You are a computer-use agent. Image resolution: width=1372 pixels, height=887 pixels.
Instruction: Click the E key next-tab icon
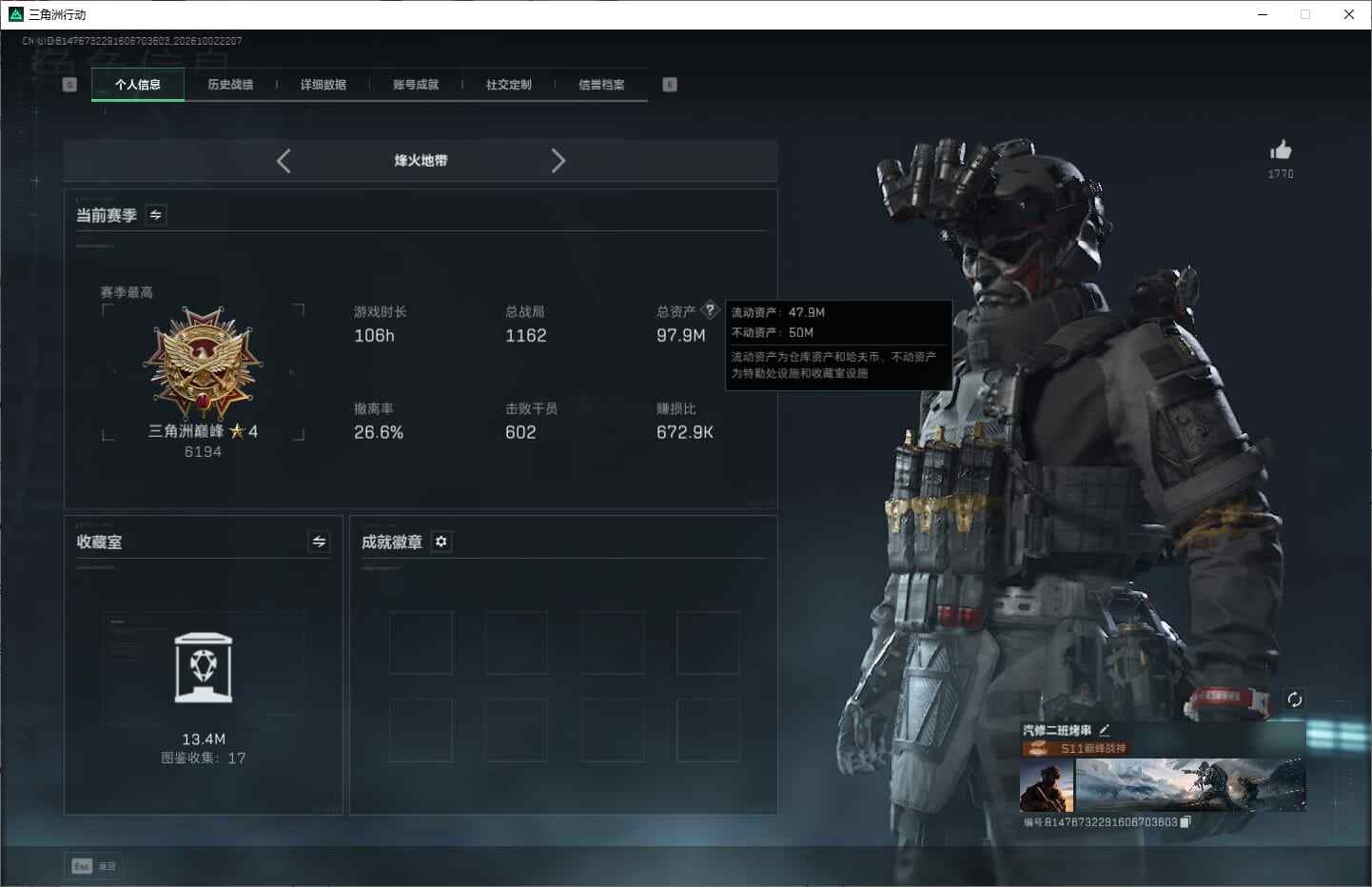click(670, 85)
